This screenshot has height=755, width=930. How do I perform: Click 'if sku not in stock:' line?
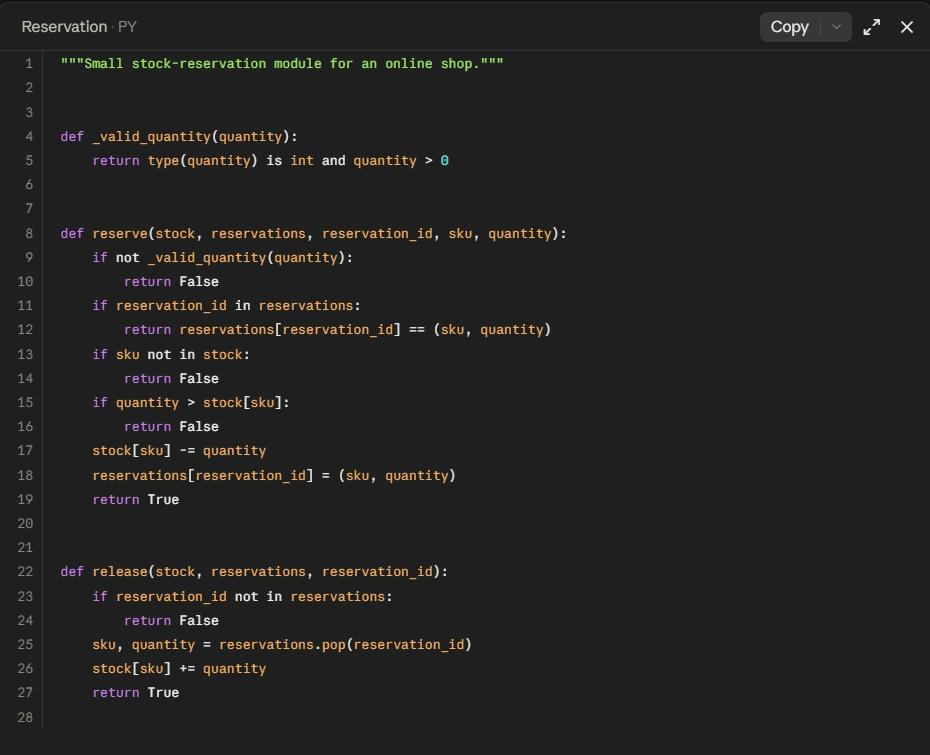tap(171, 355)
